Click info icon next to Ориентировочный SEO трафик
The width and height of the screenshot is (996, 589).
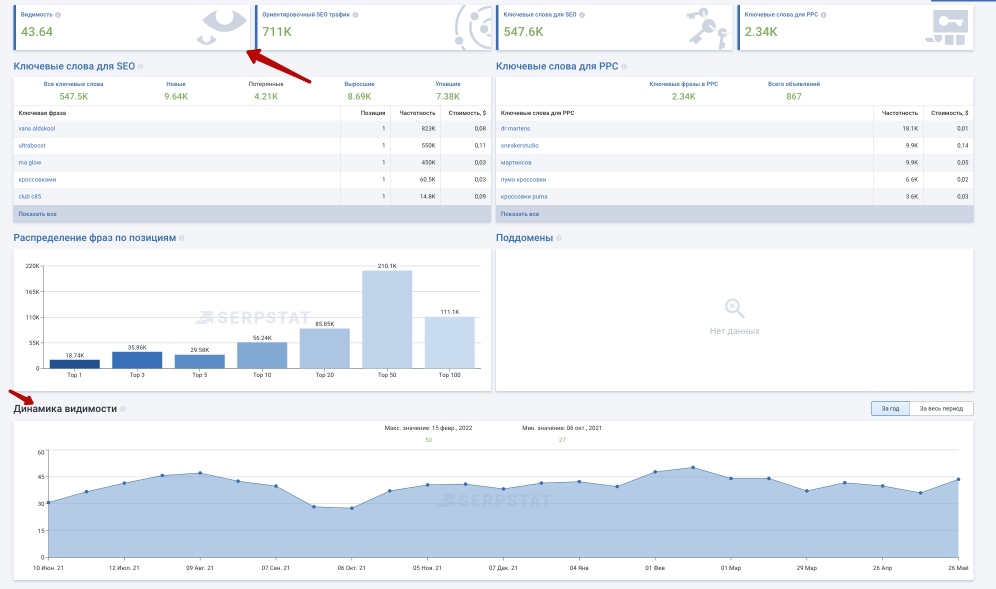356,15
